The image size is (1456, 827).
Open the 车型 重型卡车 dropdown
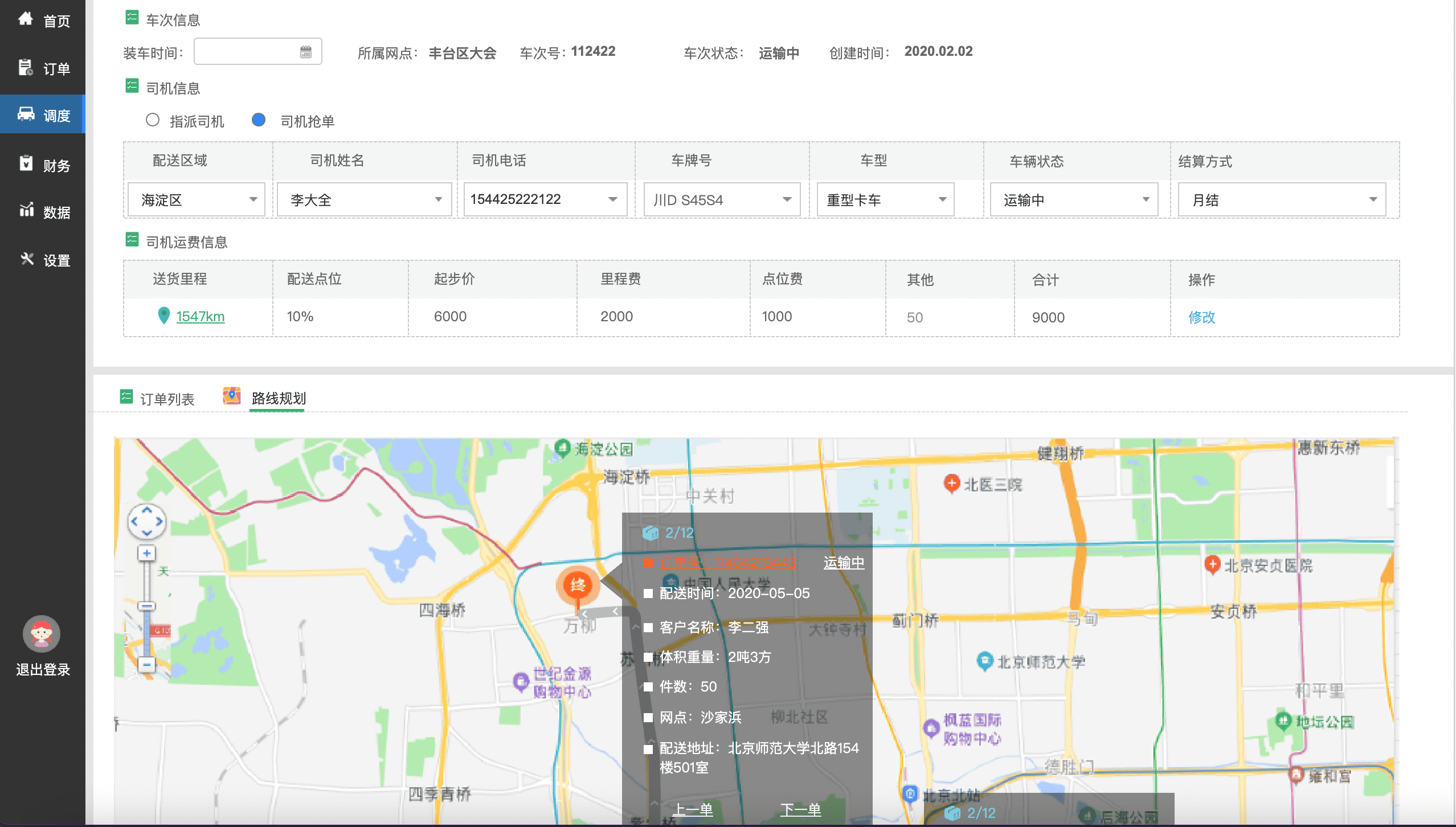[885, 200]
